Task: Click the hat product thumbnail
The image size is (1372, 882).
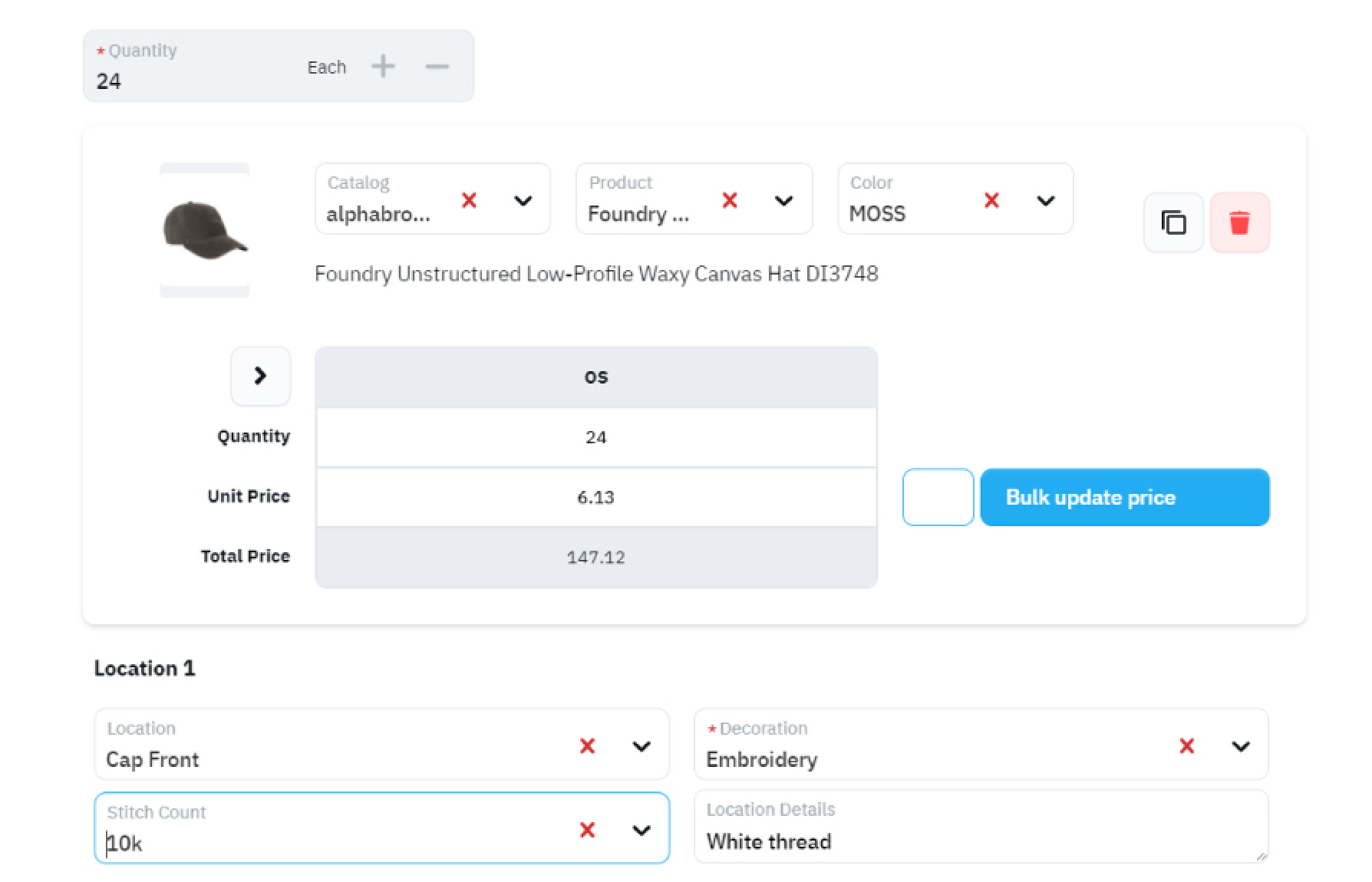Action: [x=205, y=230]
